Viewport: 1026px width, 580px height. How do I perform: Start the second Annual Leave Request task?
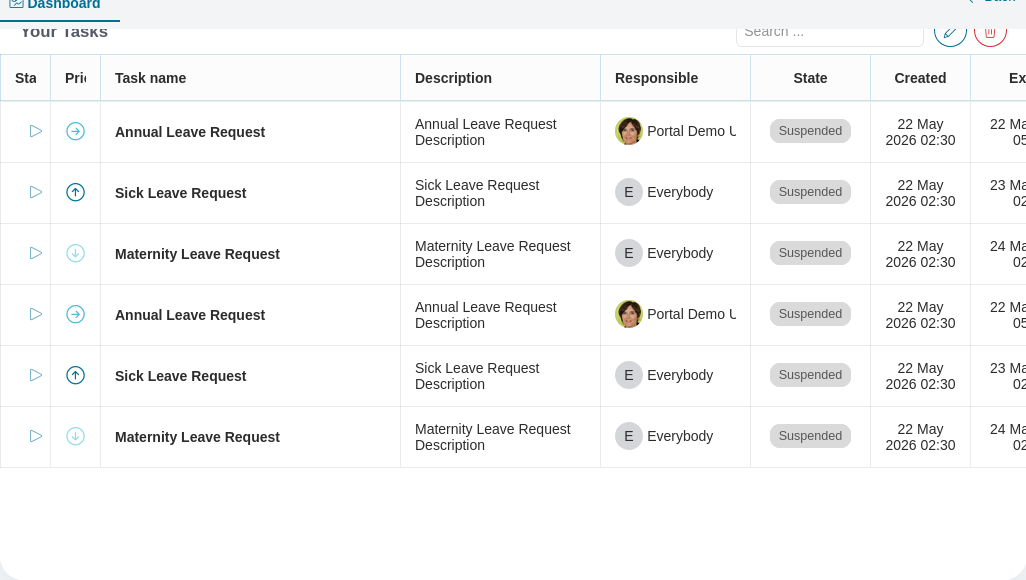pyautogui.click(x=36, y=314)
